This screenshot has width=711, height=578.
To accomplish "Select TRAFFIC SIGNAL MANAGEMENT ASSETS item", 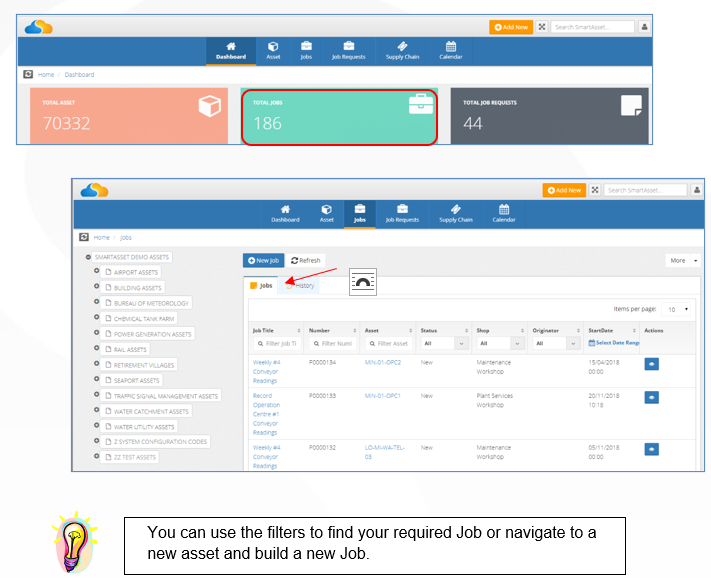I will click(161, 396).
